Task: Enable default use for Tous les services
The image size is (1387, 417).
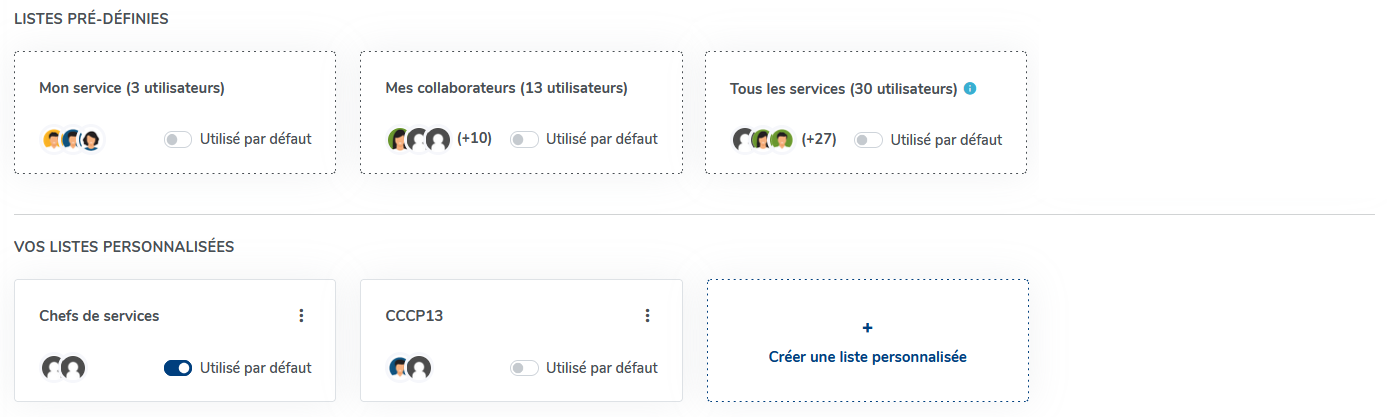Action: point(868,140)
